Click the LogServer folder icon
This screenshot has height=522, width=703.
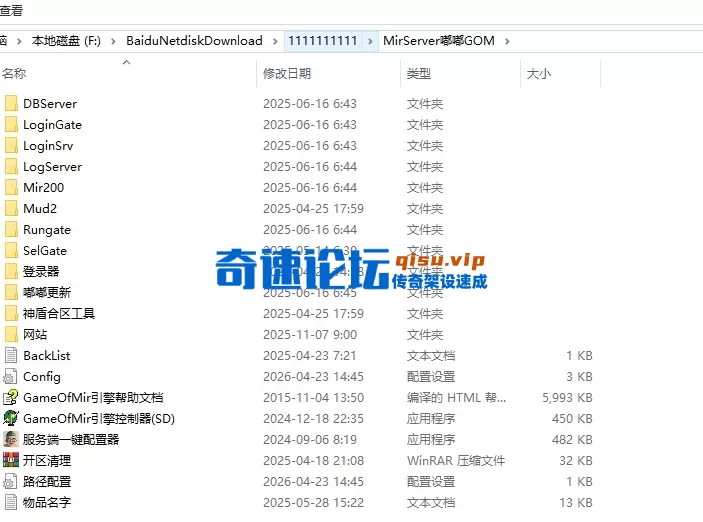11,167
